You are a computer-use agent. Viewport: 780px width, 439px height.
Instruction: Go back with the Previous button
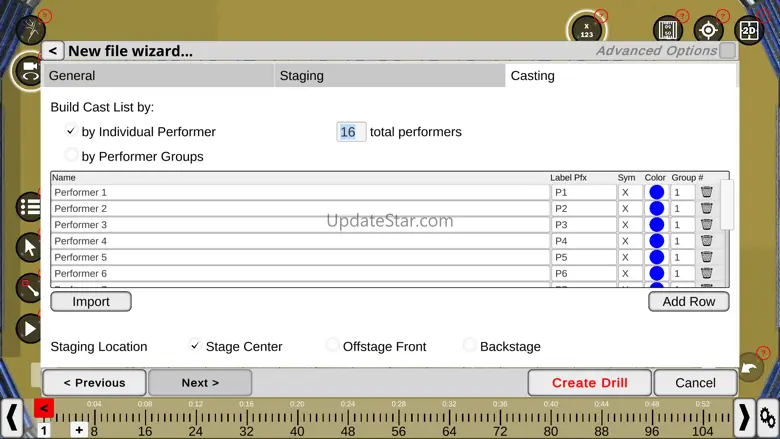95,383
